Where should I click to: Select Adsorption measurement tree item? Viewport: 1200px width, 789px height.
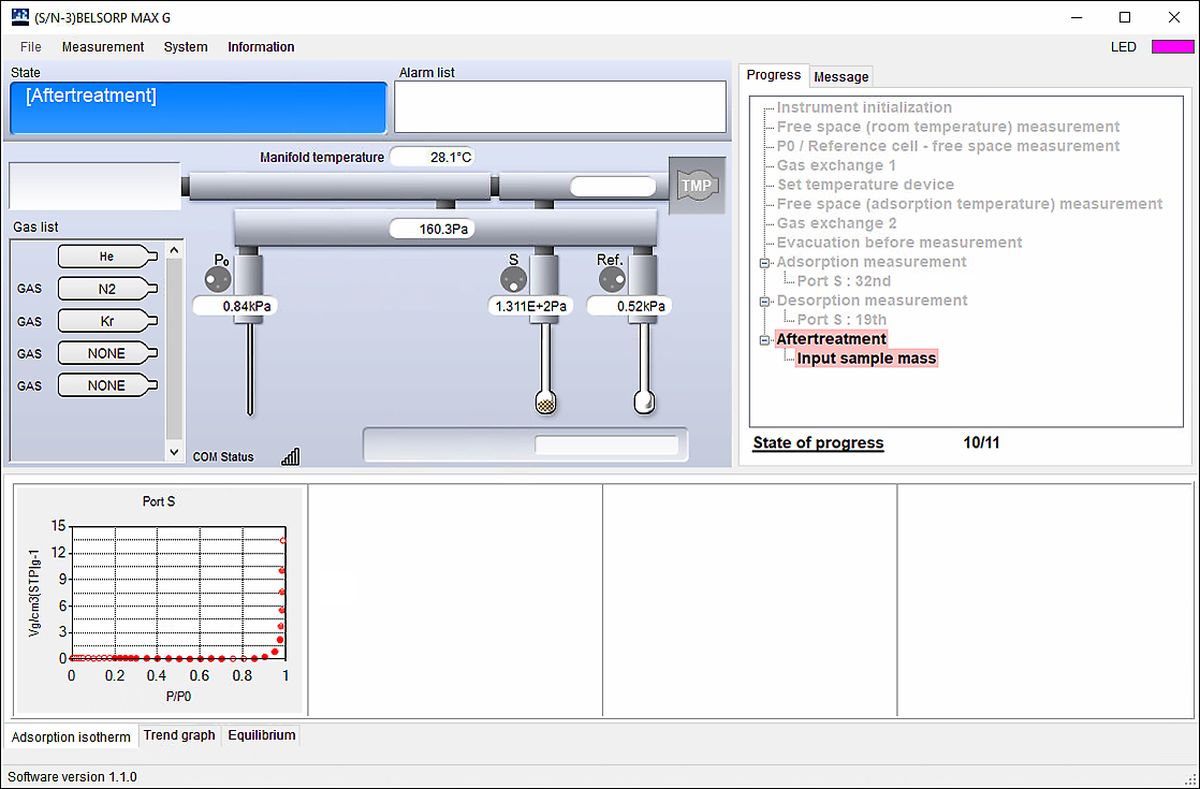pos(871,261)
